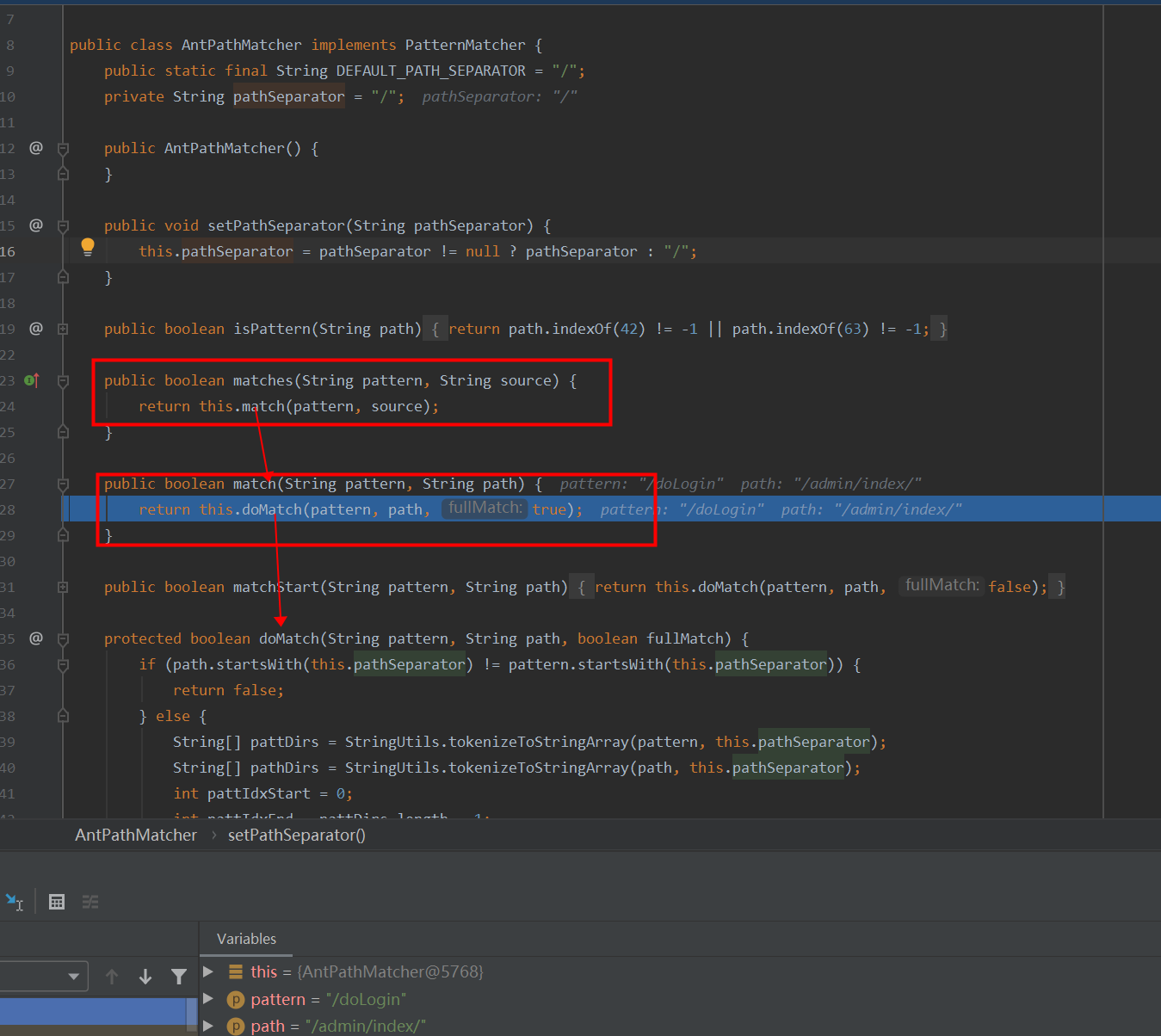Expand the folded isPattern method in gutter
The height and width of the screenshot is (1036, 1161).
[x=63, y=329]
